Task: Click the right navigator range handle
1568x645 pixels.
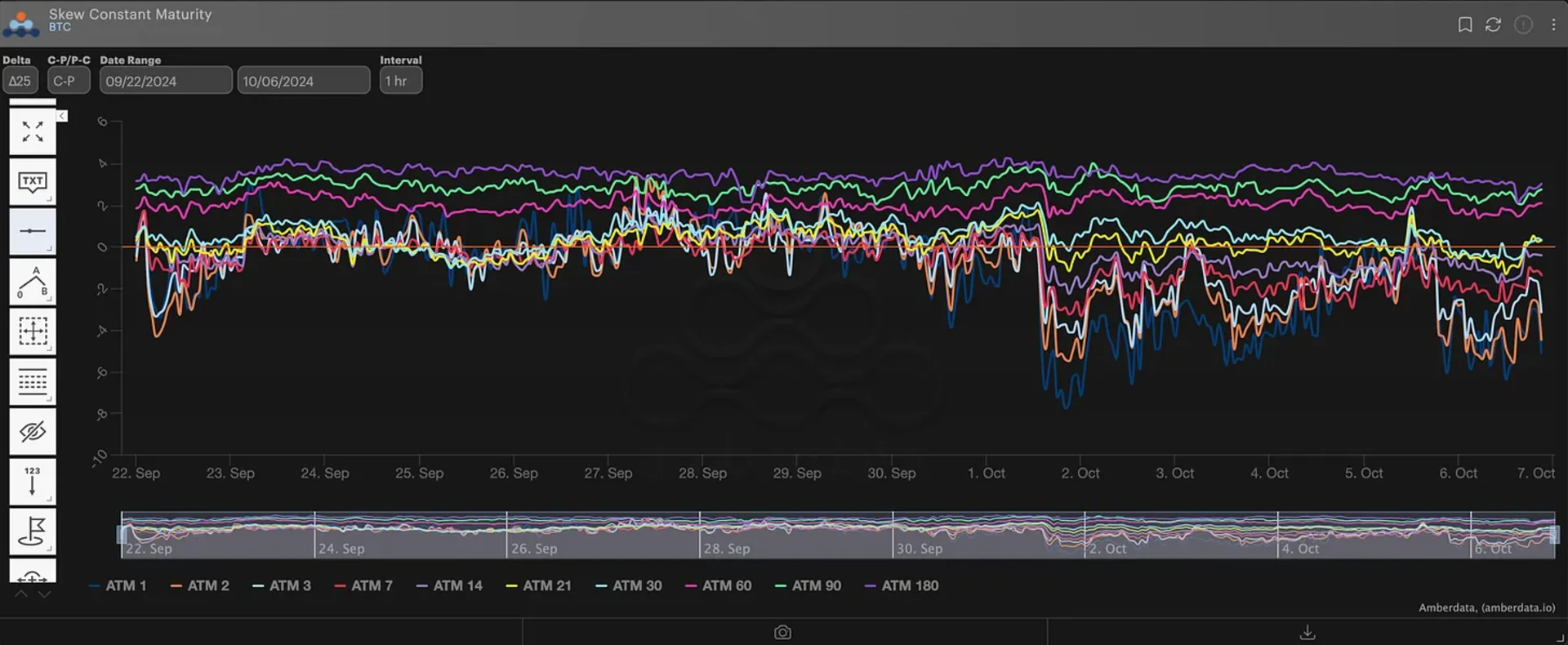Action: [x=1554, y=535]
